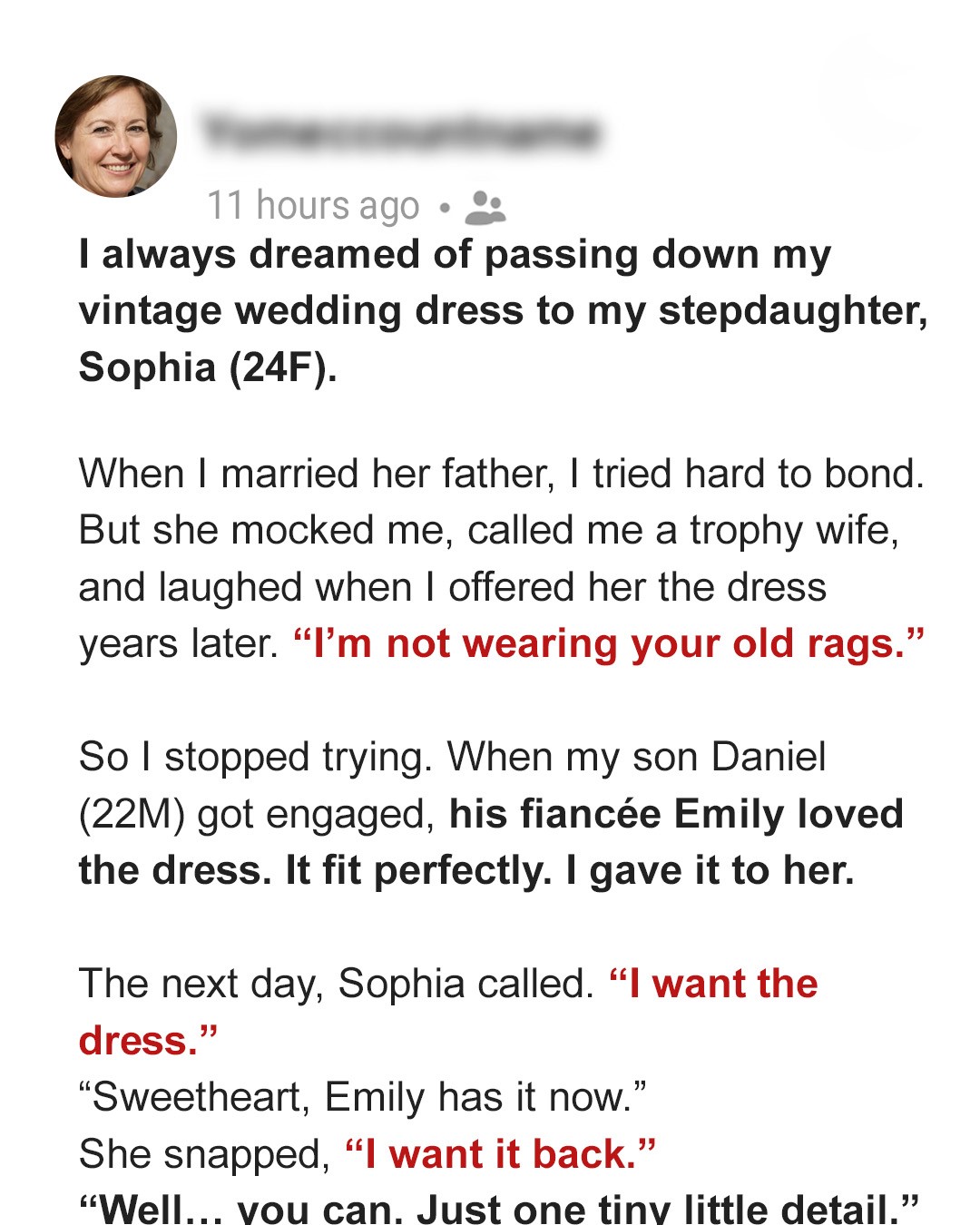Click the name "Sophia (24F)."
The image size is (980, 1225).
coord(208,367)
